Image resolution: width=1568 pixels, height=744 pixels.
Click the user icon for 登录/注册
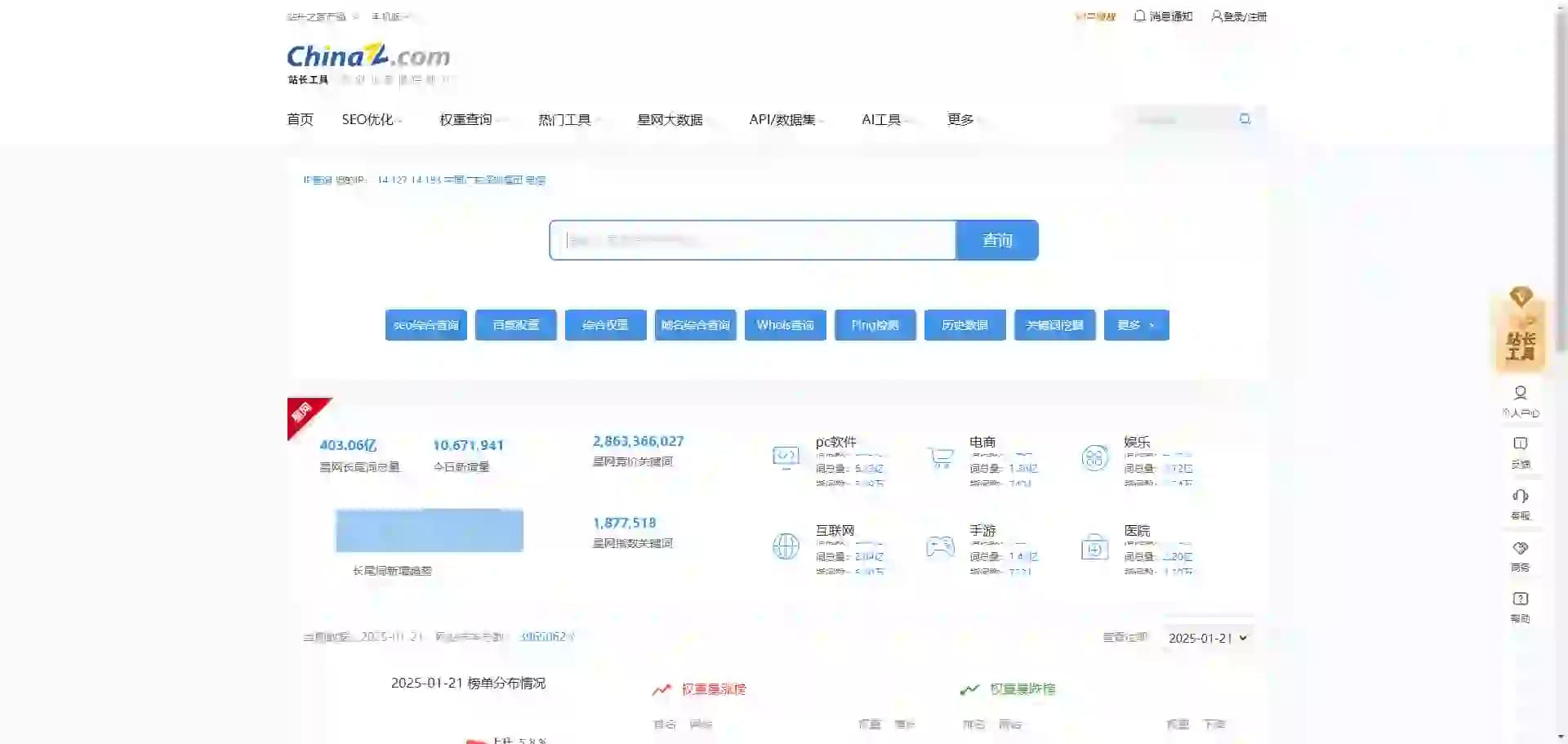[1216, 16]
